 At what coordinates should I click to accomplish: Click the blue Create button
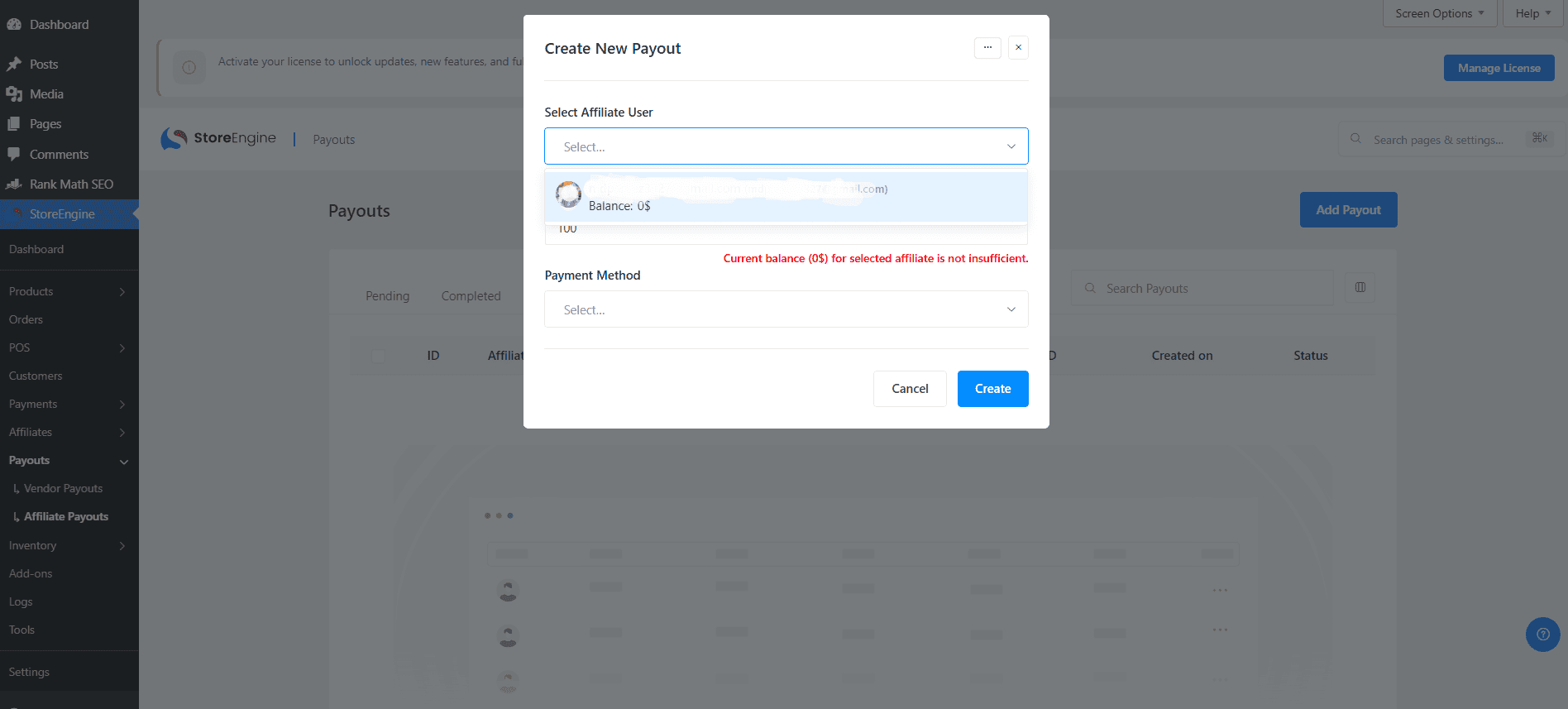point(992,389)
